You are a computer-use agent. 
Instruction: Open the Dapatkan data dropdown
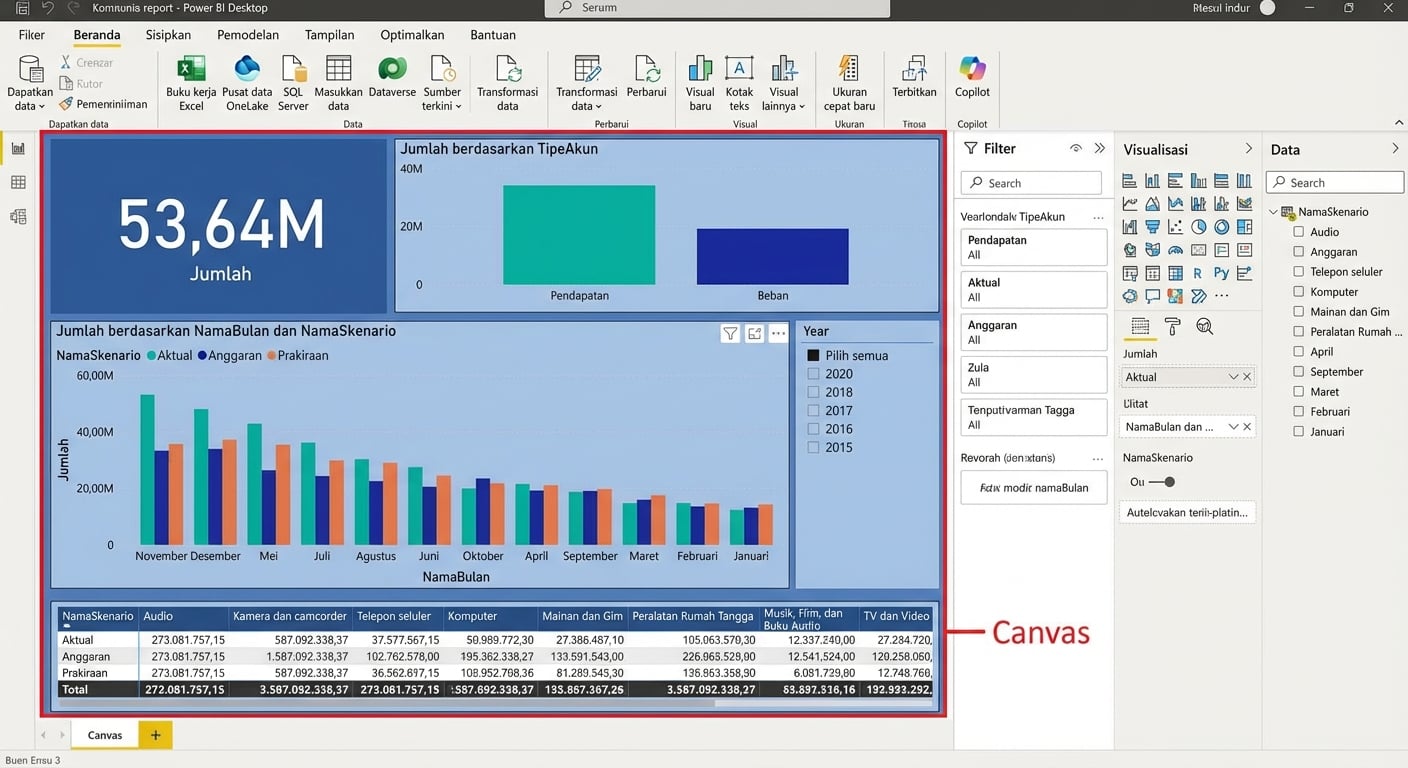point(30,106)
